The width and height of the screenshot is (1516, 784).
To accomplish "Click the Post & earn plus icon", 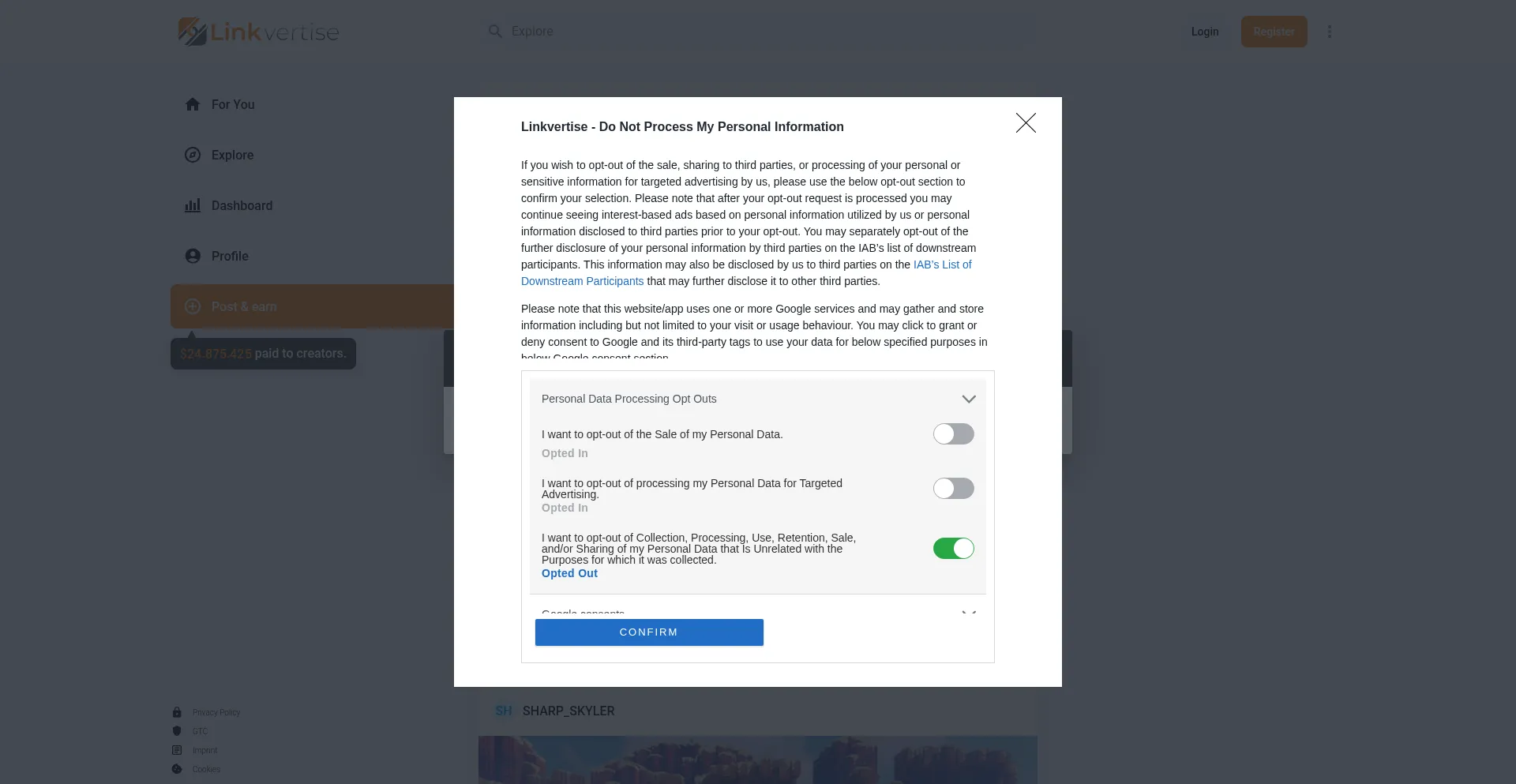I will tap(193, 306).
